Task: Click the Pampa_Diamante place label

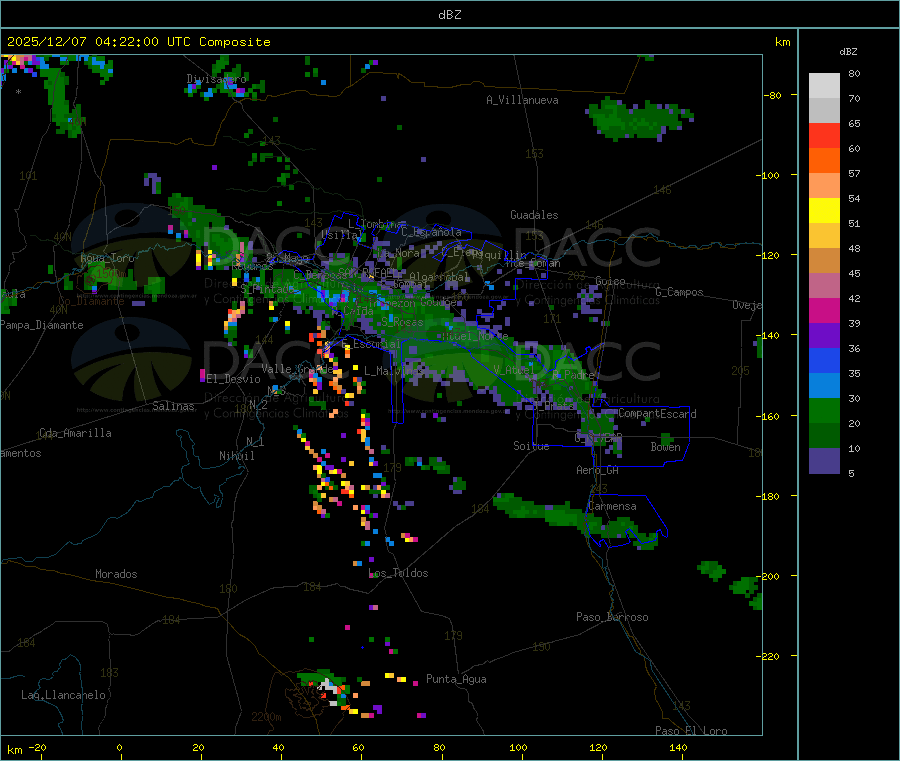Action: (x=41, y=325)
